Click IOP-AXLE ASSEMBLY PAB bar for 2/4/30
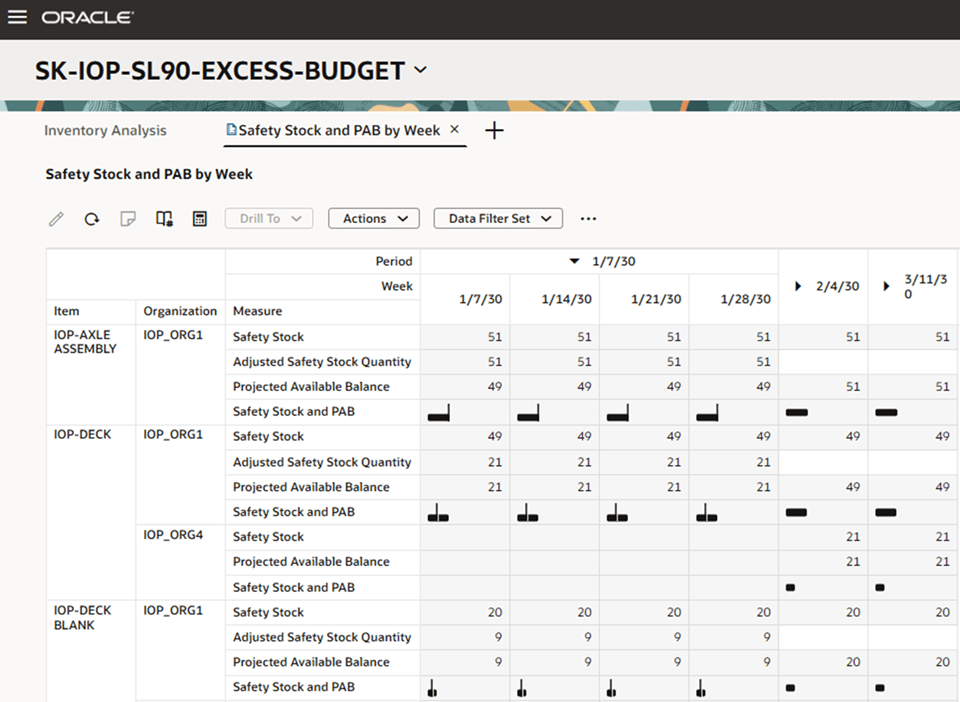 (797, 413)
